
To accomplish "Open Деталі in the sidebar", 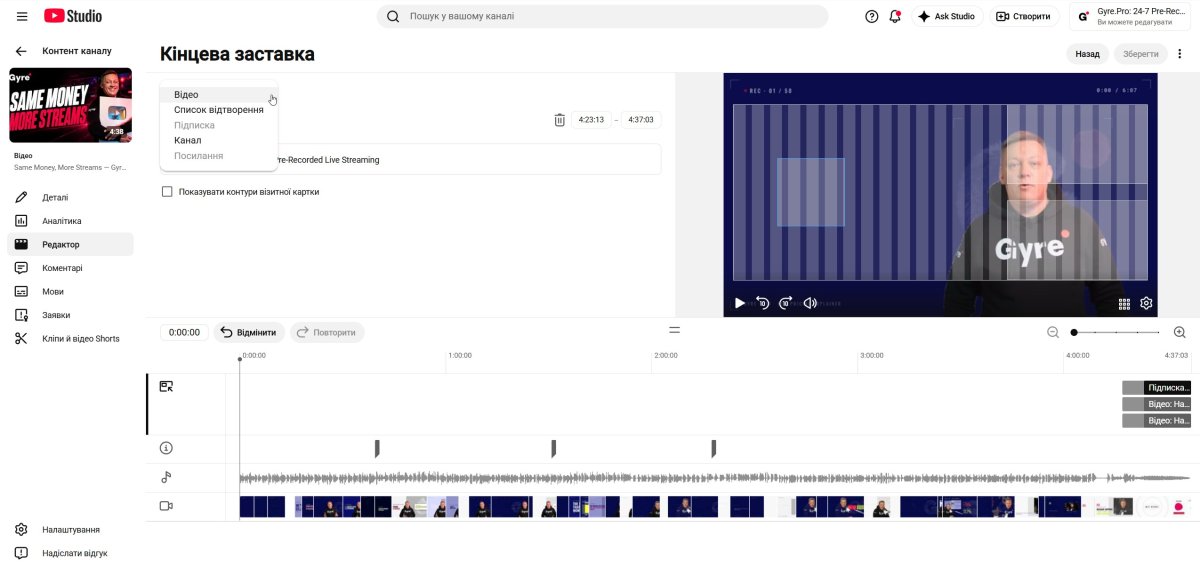I will [70, 197].
